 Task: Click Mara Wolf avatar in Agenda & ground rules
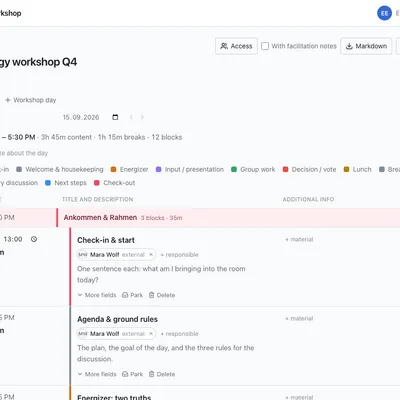[83, 334]
